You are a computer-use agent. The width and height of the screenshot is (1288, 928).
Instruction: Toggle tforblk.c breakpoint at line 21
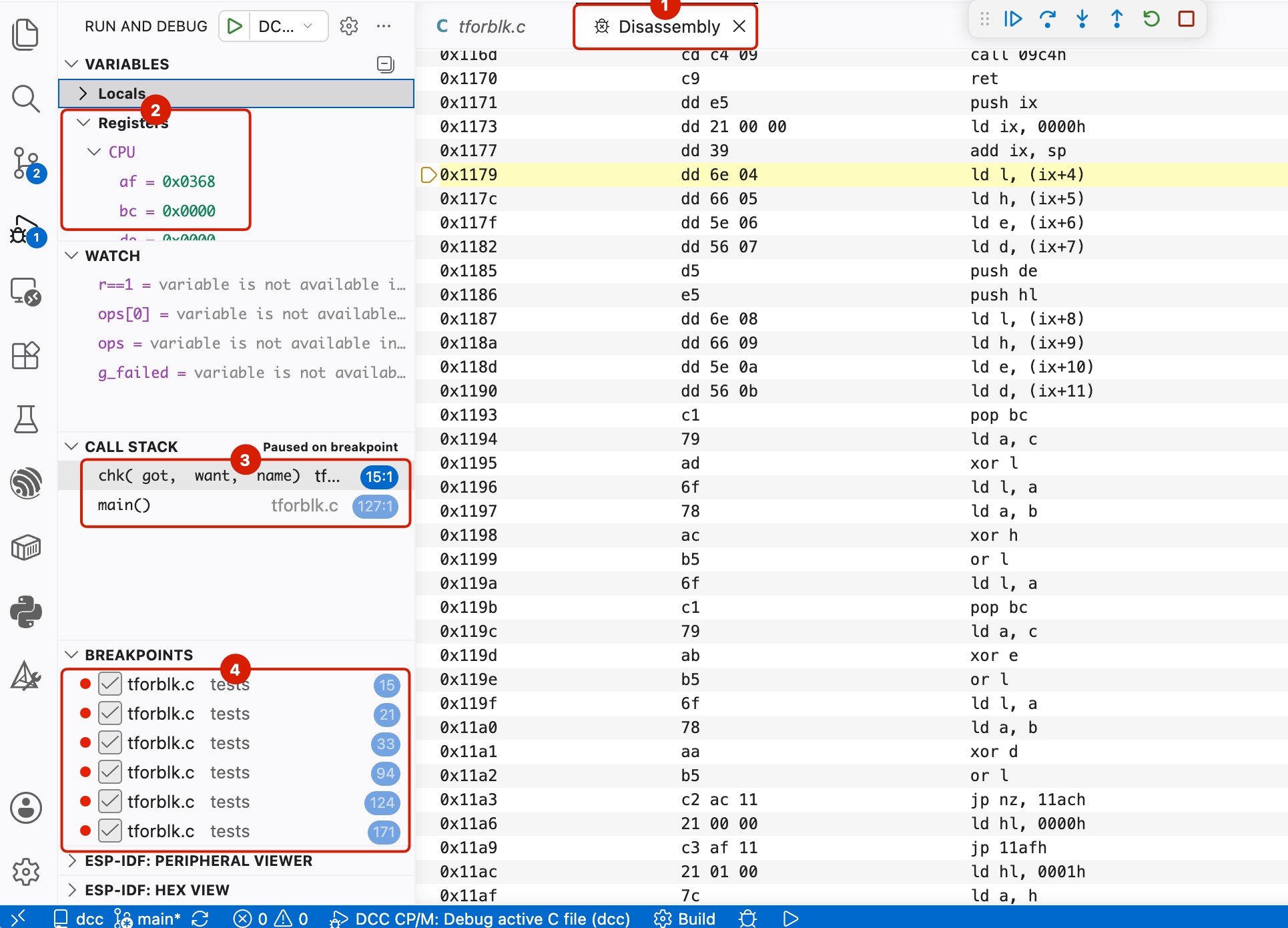point(110,714)
